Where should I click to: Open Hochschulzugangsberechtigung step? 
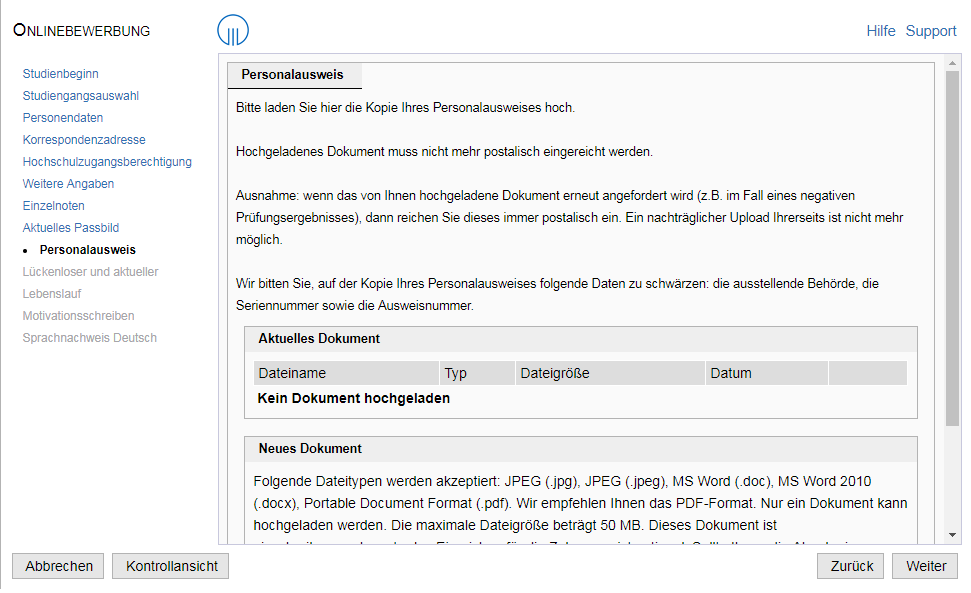pyautogui.click(x=107, y=162)
